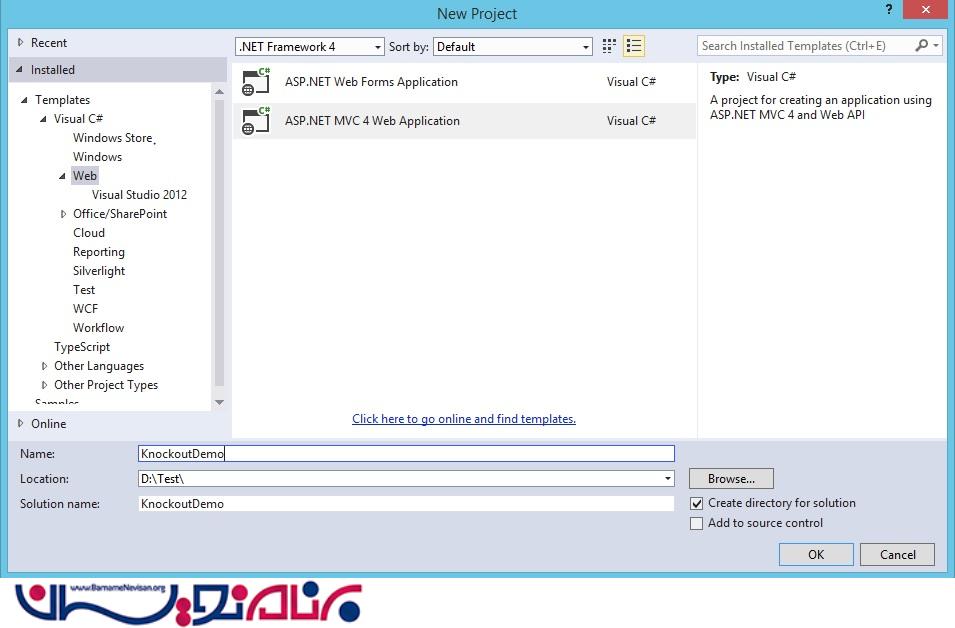Collapse the Templates tree node

pyautogui.click(x=24, y=100)
